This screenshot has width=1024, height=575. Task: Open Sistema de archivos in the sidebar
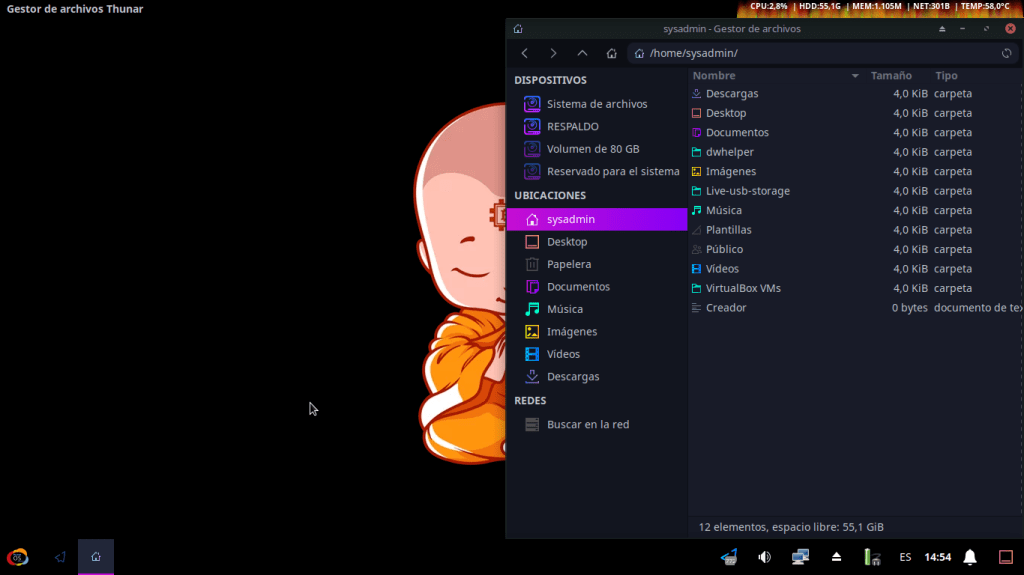(596, 104)
